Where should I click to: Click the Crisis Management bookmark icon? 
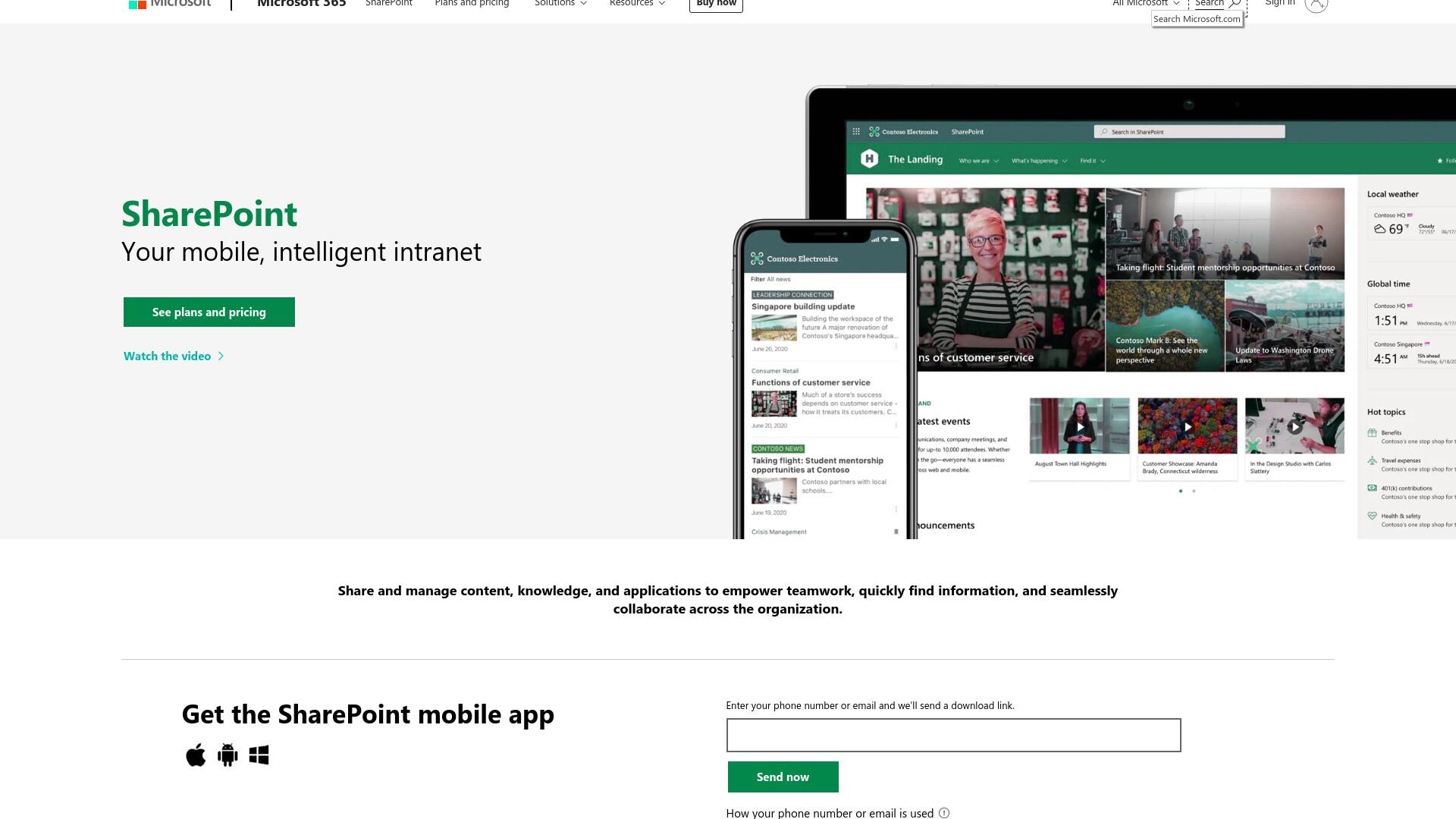(896, 532)
